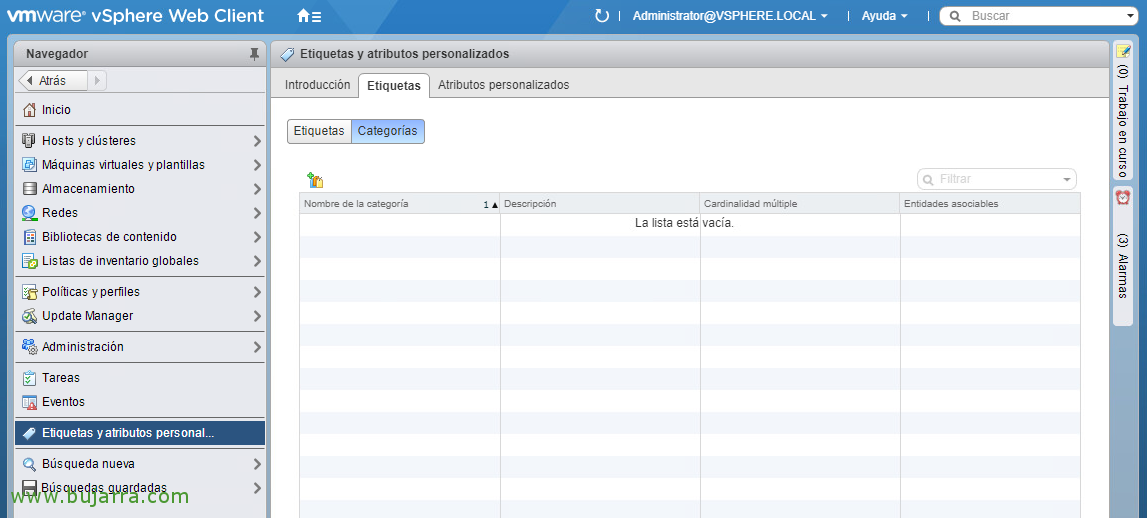
Task: Click the Redes network icon
Action: [29, 213]
